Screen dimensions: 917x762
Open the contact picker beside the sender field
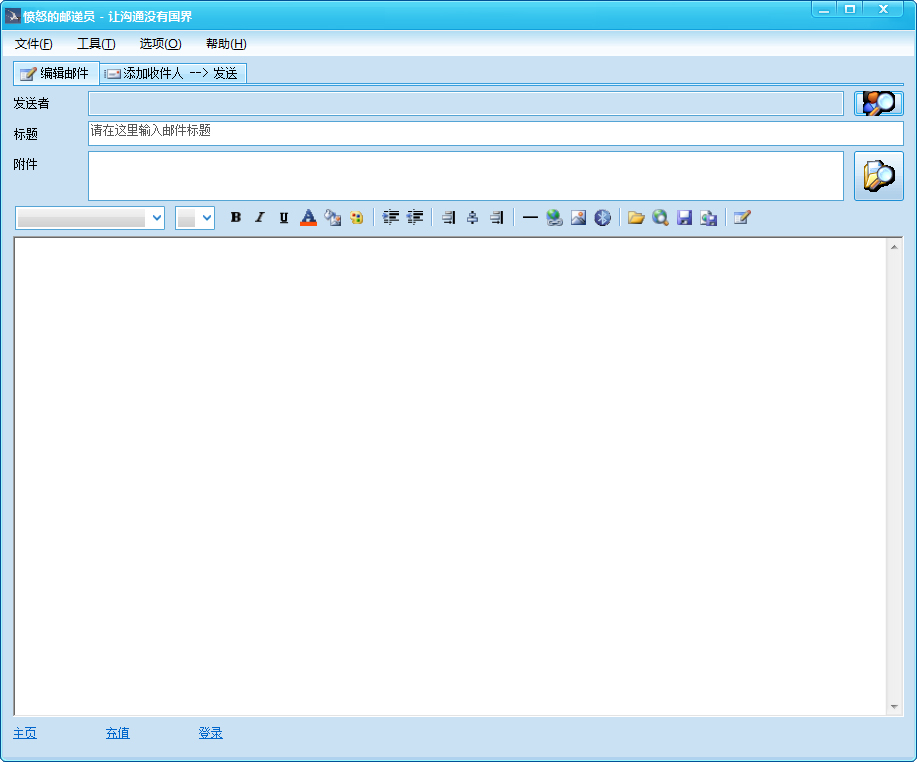878,103
